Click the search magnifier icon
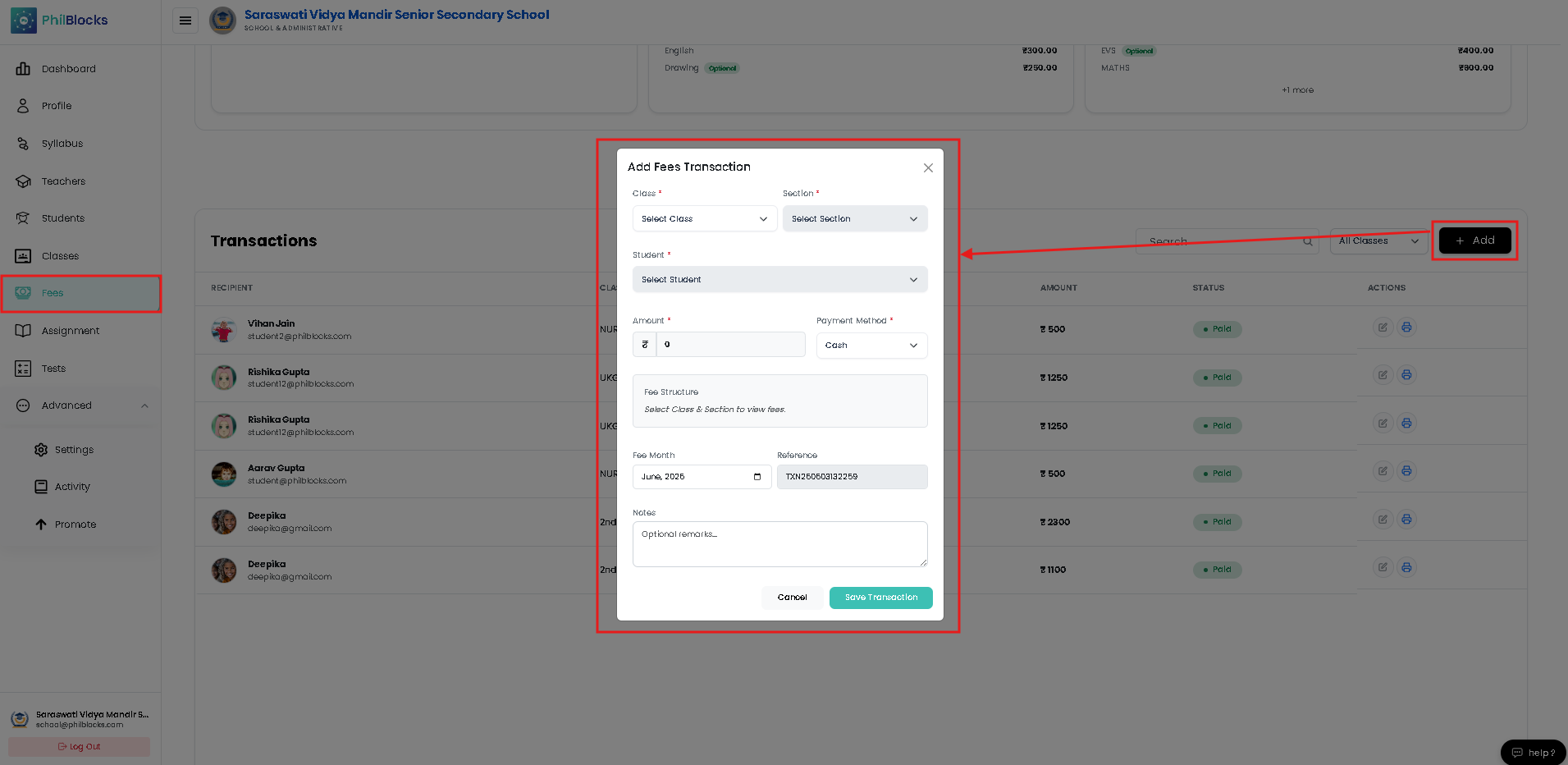The image size is (1568, 765). tap(1307, 241)
